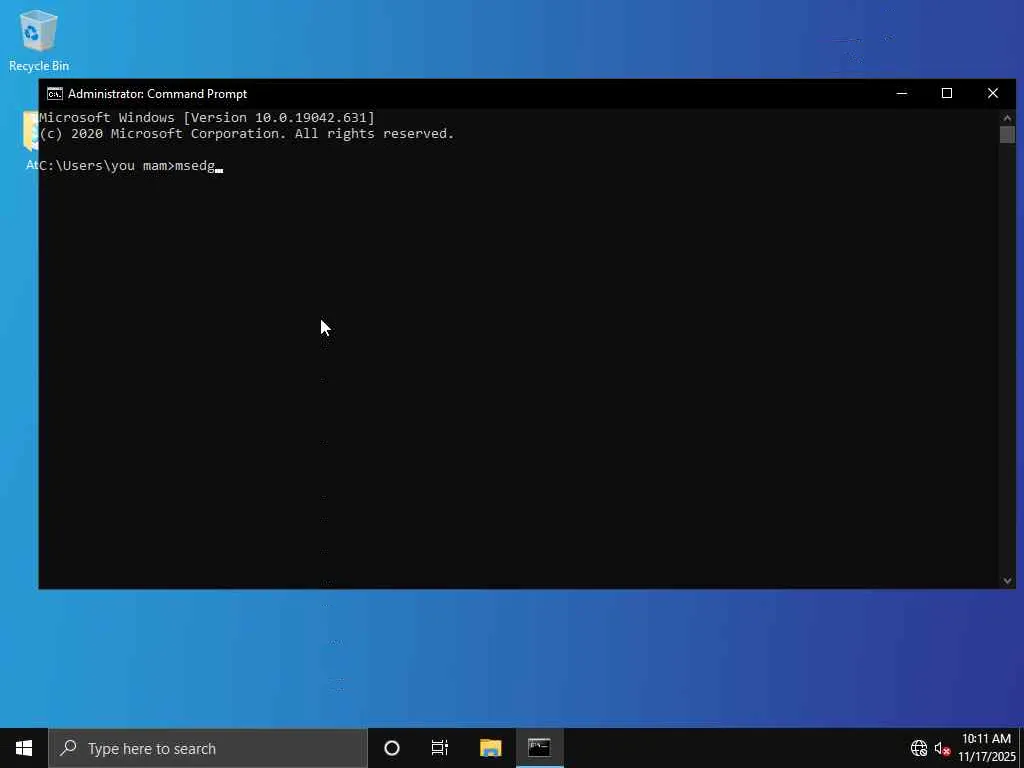Screen dimensions: 1024x768
Task: Open the Recycle Bin desktop icon
Action: 39,40
